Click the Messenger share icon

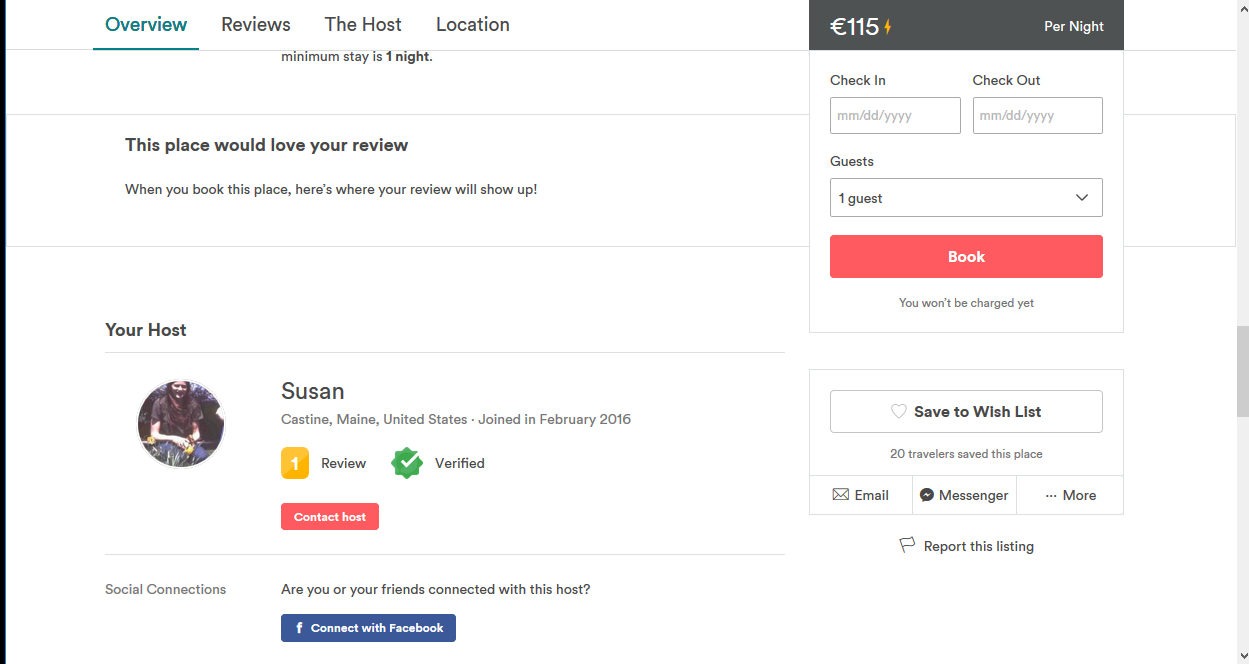pyautogui.click(x=927, y=495)
